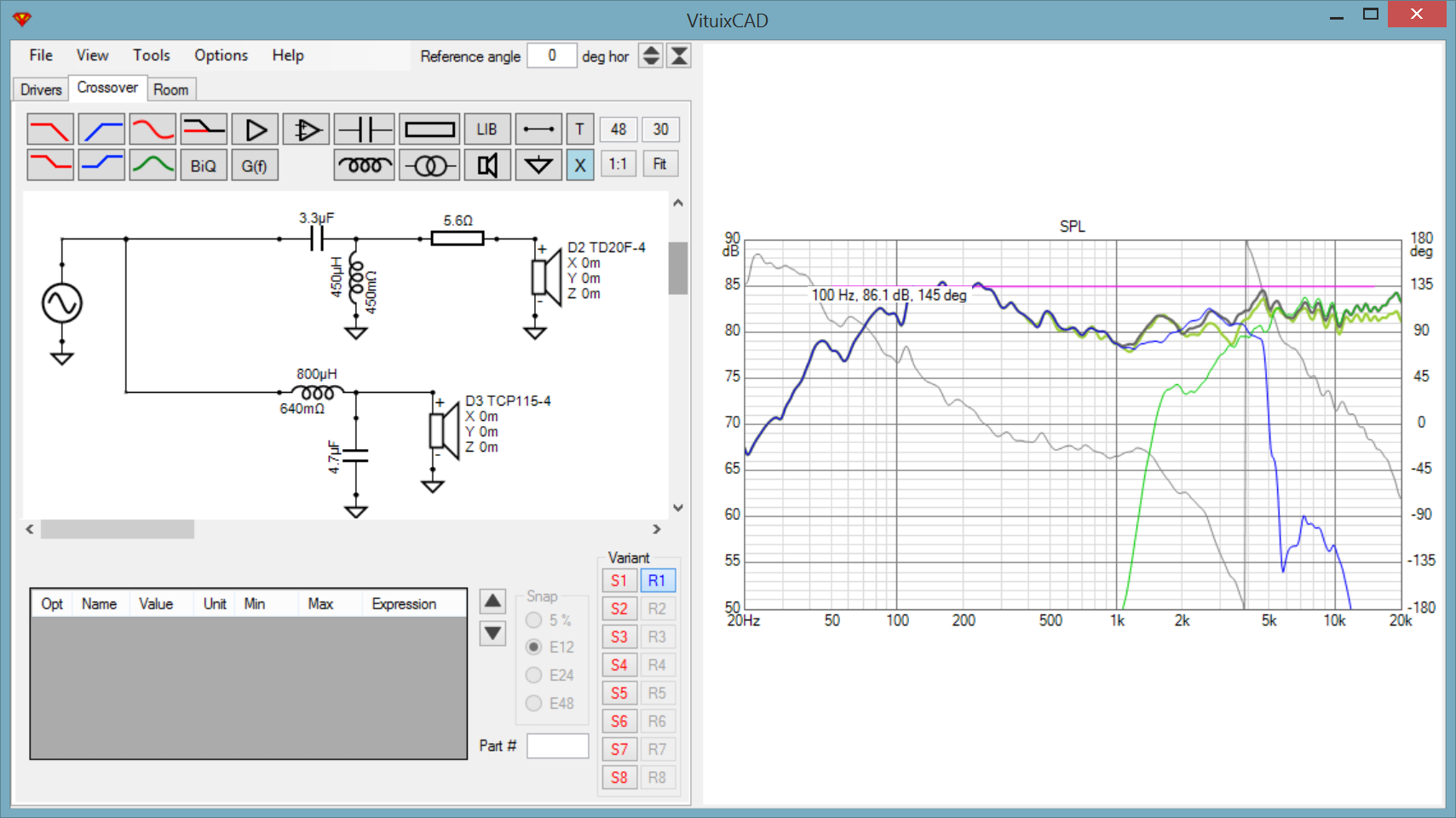Open the View menu
Image resolution: width=1456 pixels, height=818 pixels.
click(92, 55)
